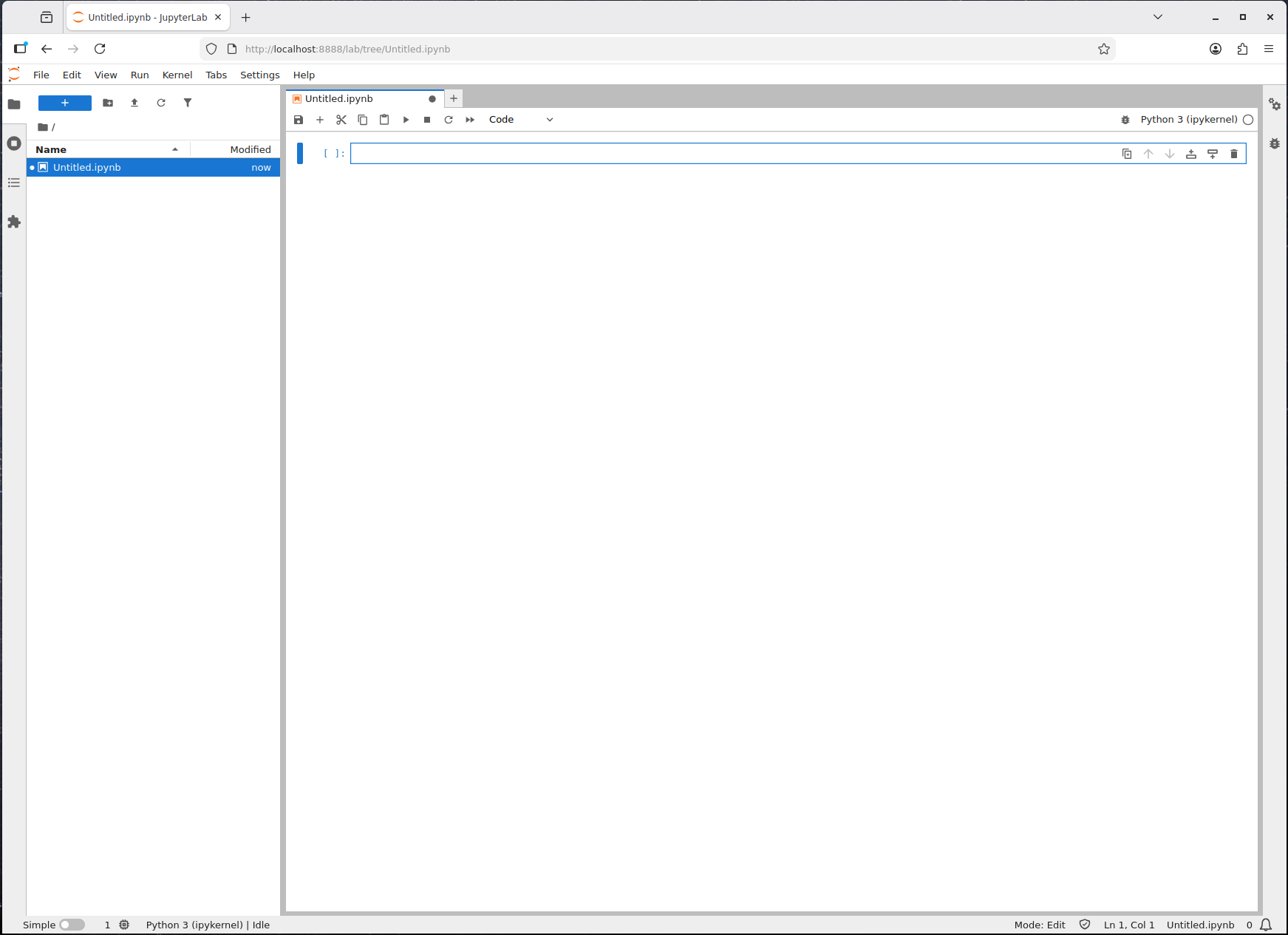Click Ln 1, Col 1 in status bar
This screenshot has width=1288, height=935.
pyautogui.click(x=1129, y=925)
